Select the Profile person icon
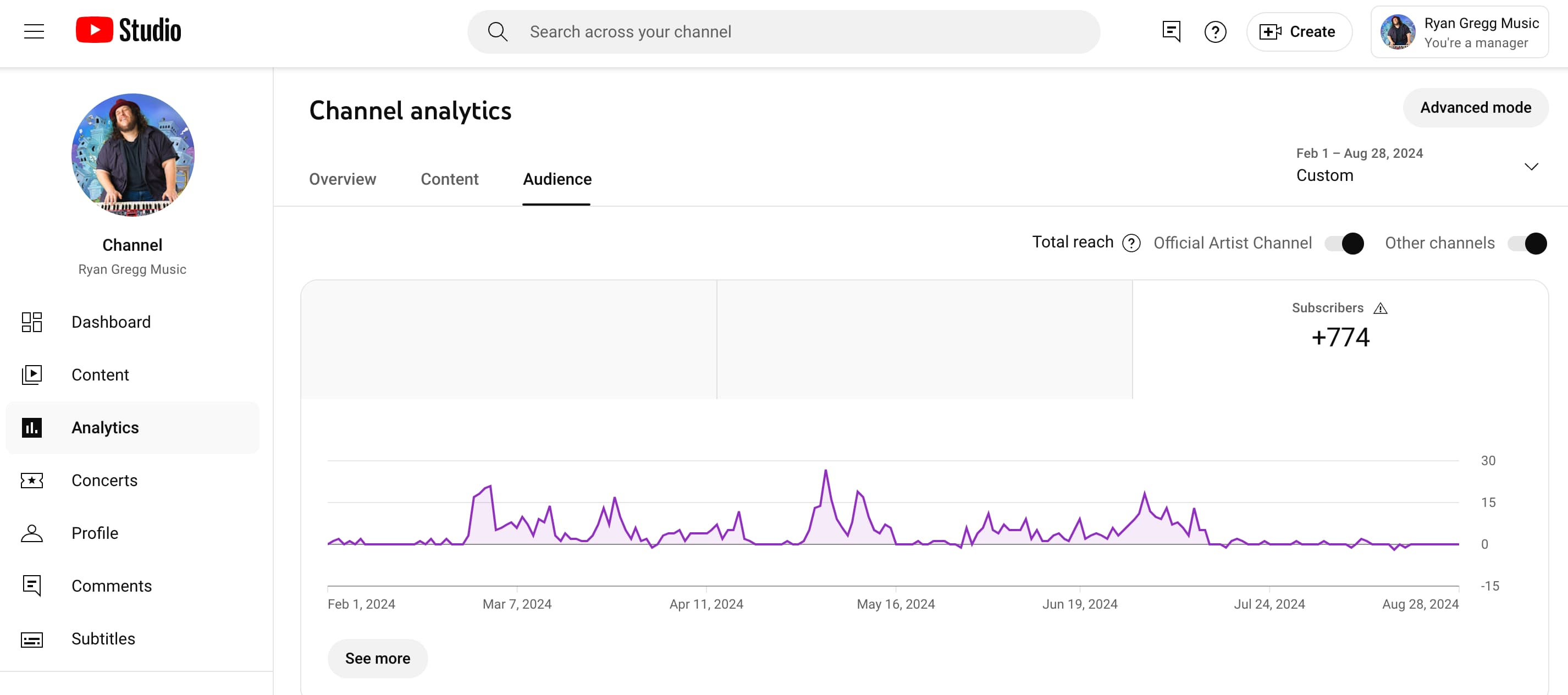The height and width of the screenshot is (695, 1568). tap(32, 533)
